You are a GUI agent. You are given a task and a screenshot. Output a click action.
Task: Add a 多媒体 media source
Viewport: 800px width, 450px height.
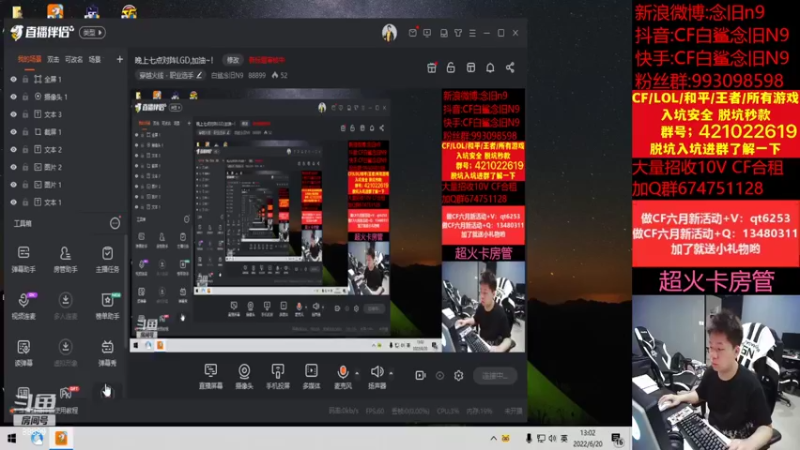tap(311, 377)
